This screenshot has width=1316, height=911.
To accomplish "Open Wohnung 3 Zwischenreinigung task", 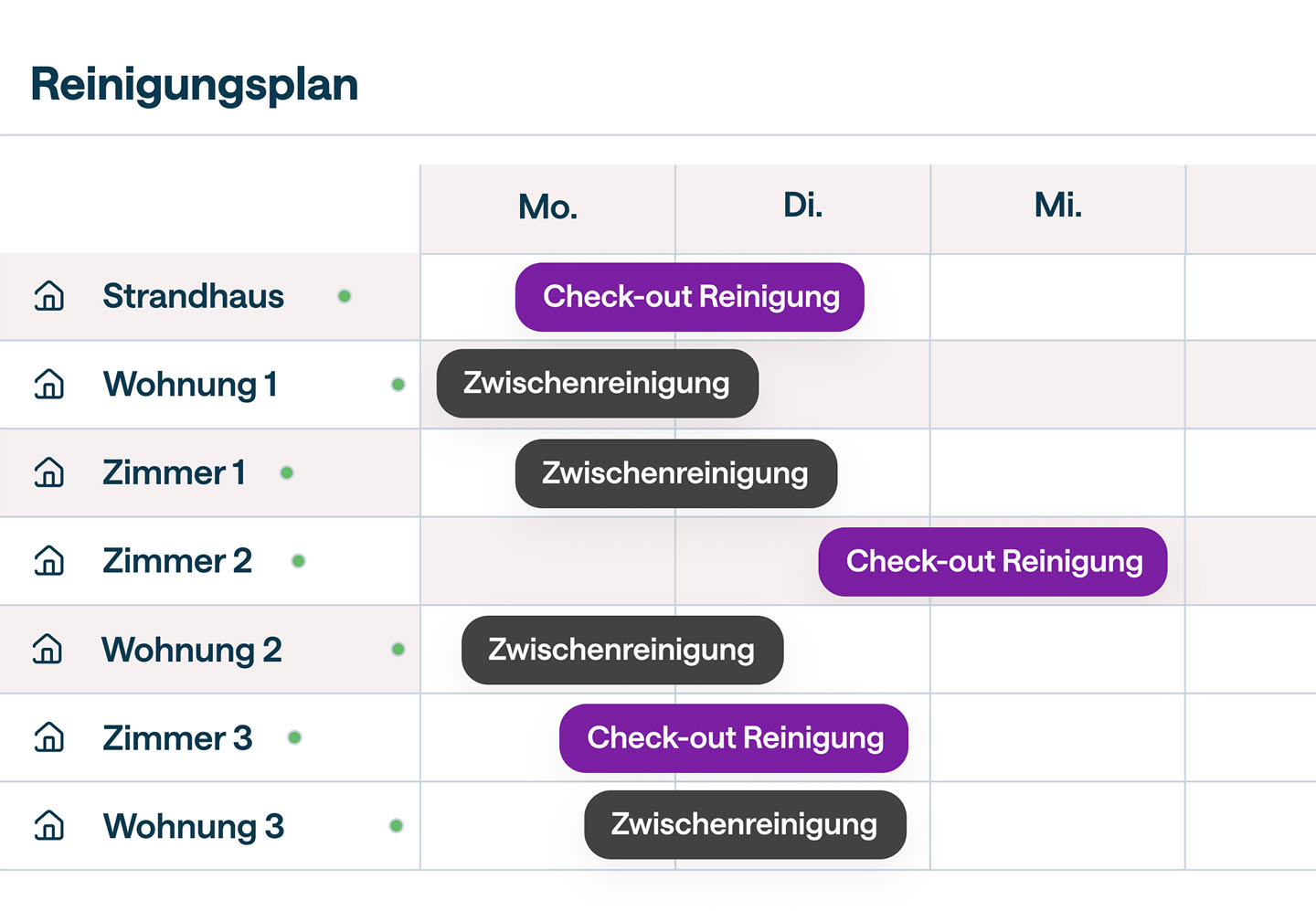I will (x=745, y=824).
